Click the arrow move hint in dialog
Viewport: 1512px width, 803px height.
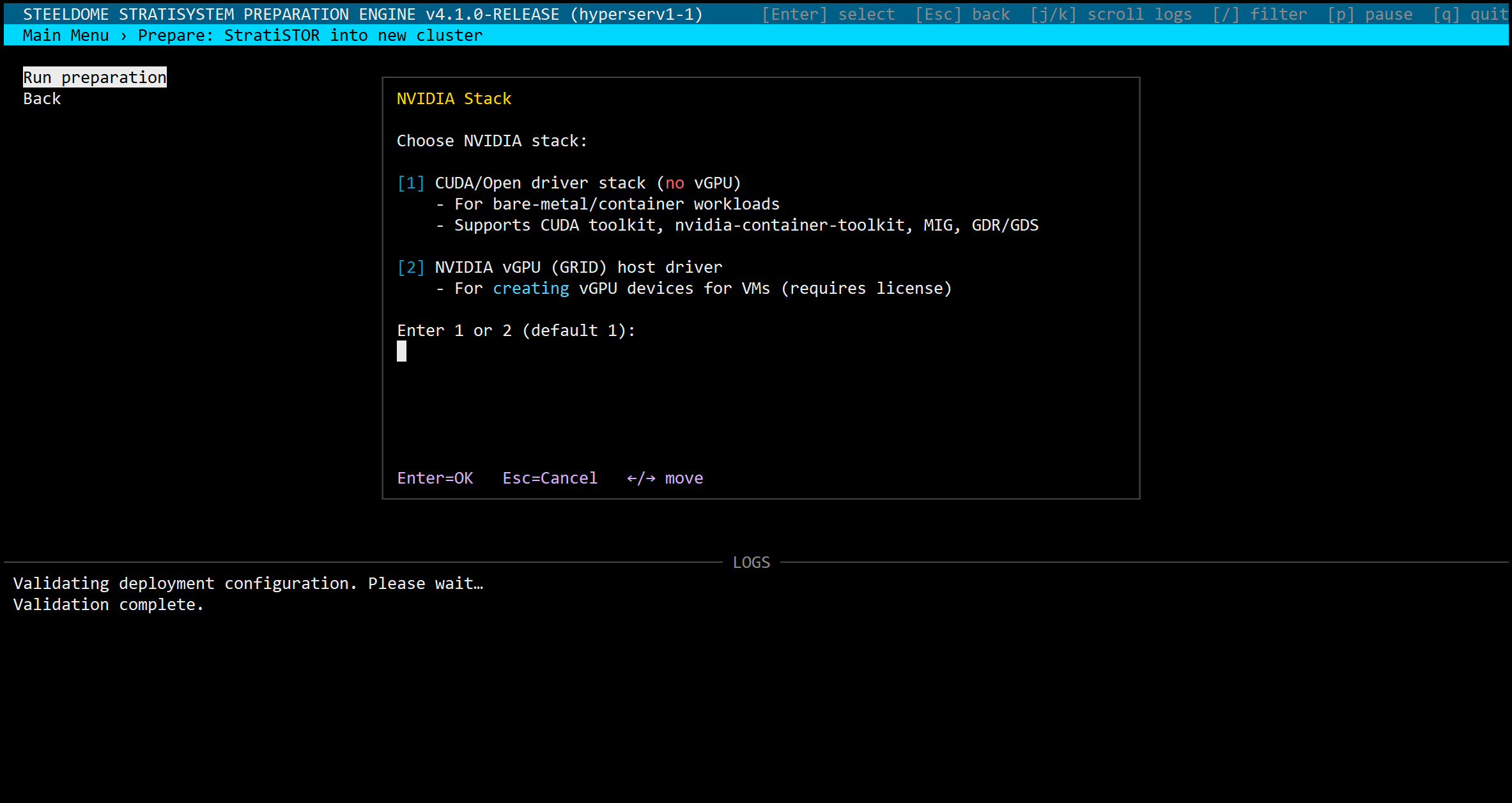665,478
